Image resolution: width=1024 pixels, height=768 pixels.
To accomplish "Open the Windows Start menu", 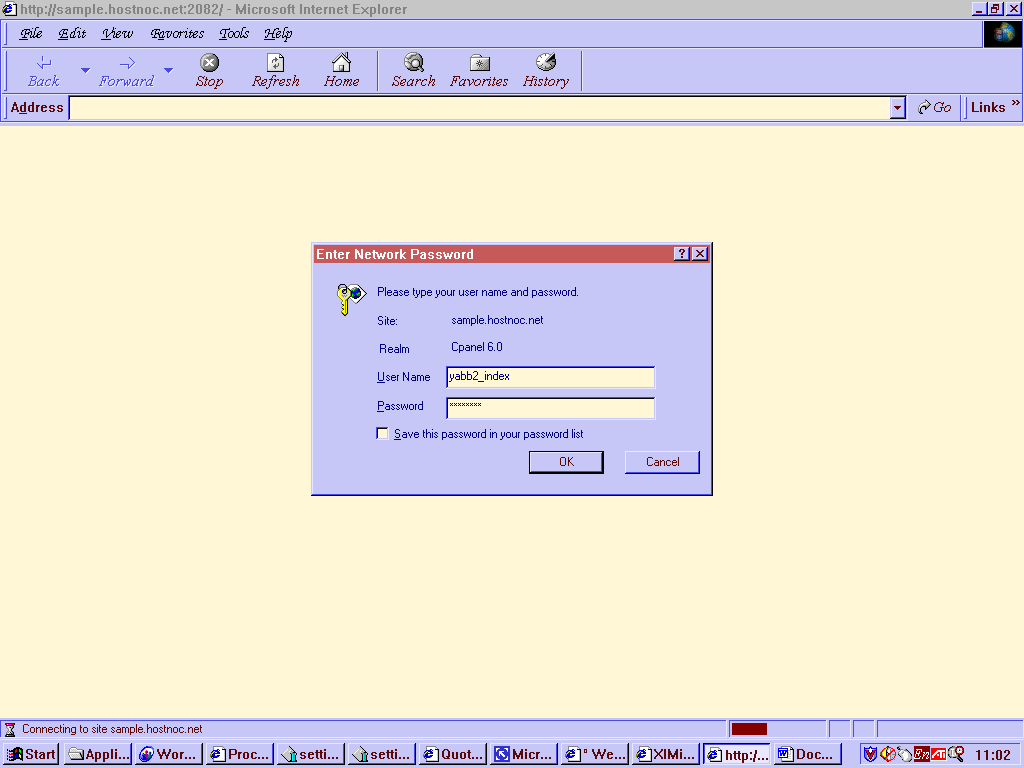I will (x=31, y=754).
